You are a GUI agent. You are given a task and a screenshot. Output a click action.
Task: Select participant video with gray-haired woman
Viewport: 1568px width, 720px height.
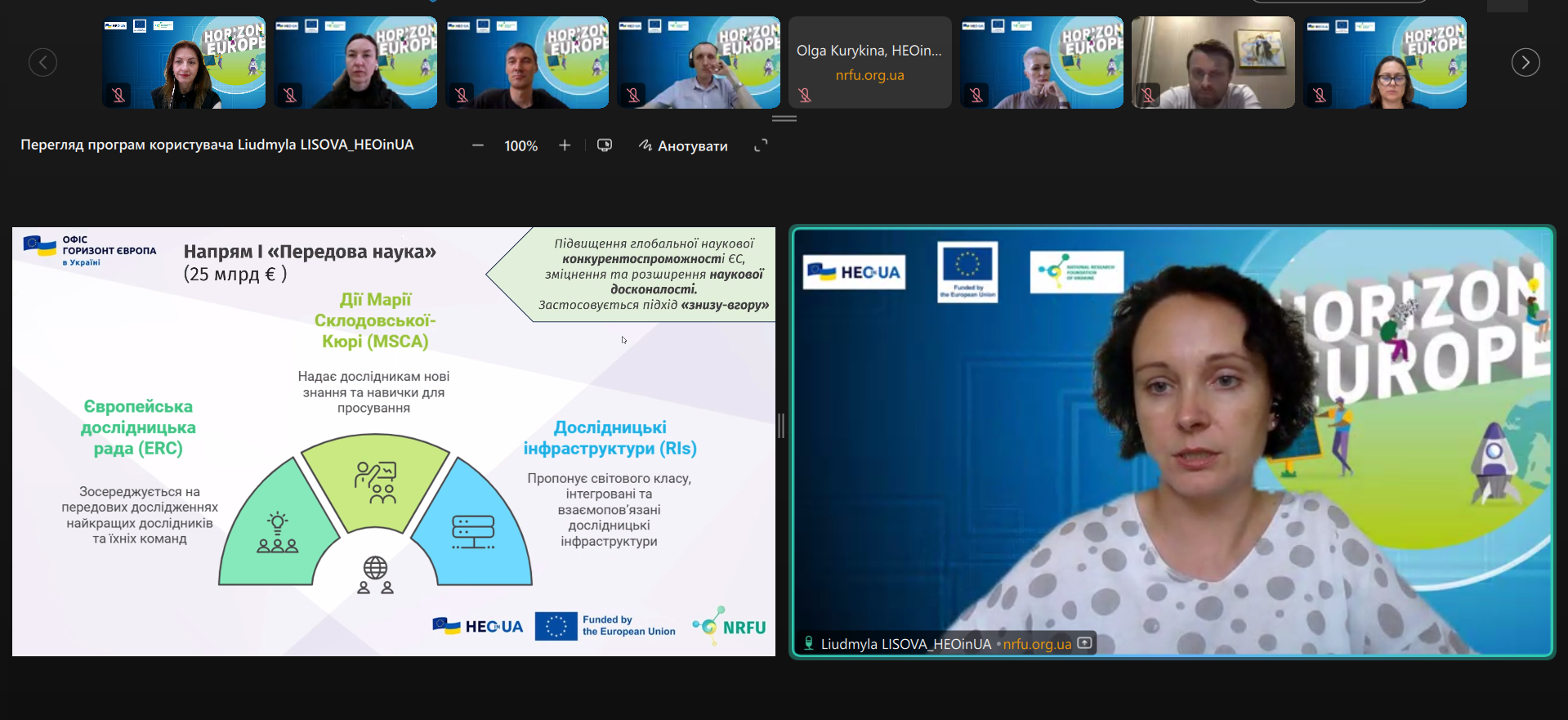tap(1042, 62)
